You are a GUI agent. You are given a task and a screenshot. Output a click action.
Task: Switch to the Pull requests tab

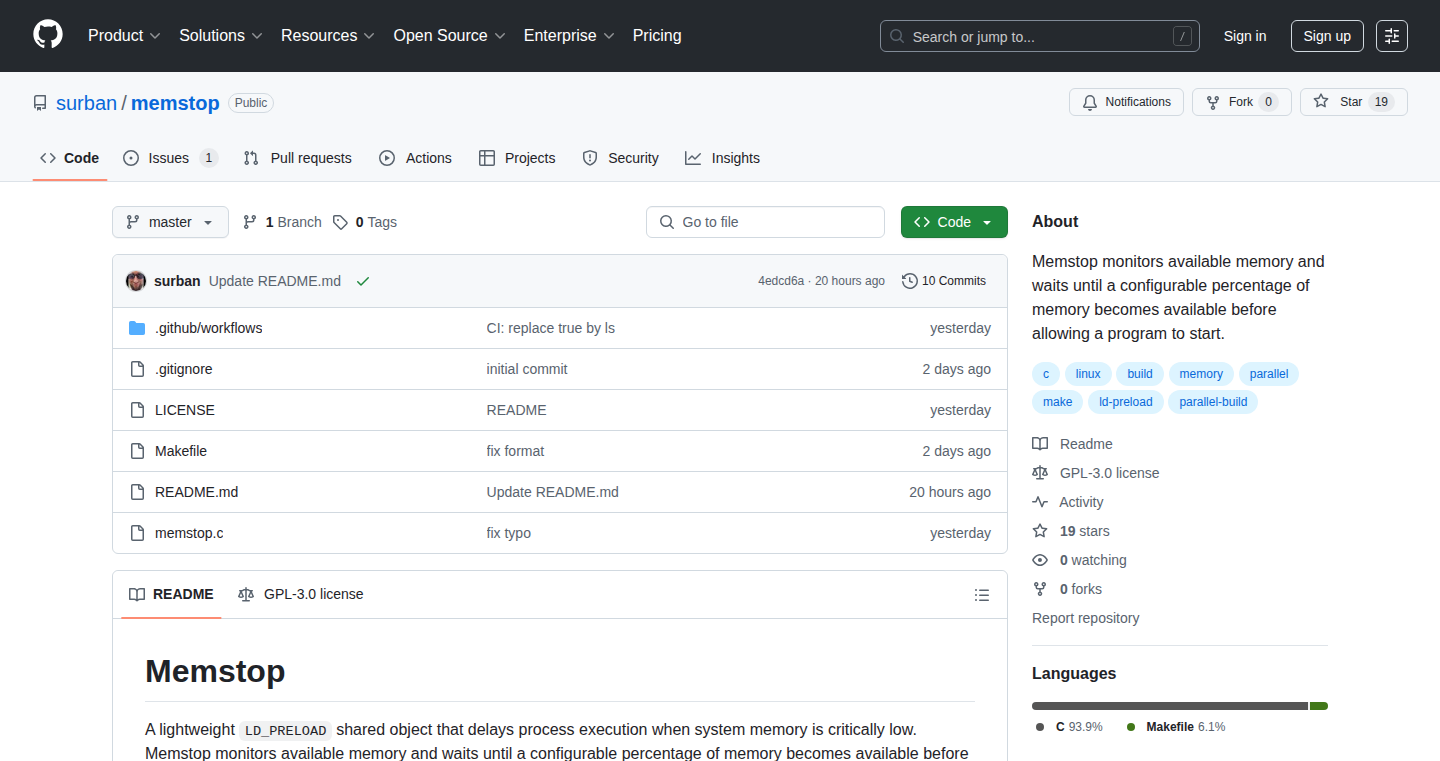point(298,158)
